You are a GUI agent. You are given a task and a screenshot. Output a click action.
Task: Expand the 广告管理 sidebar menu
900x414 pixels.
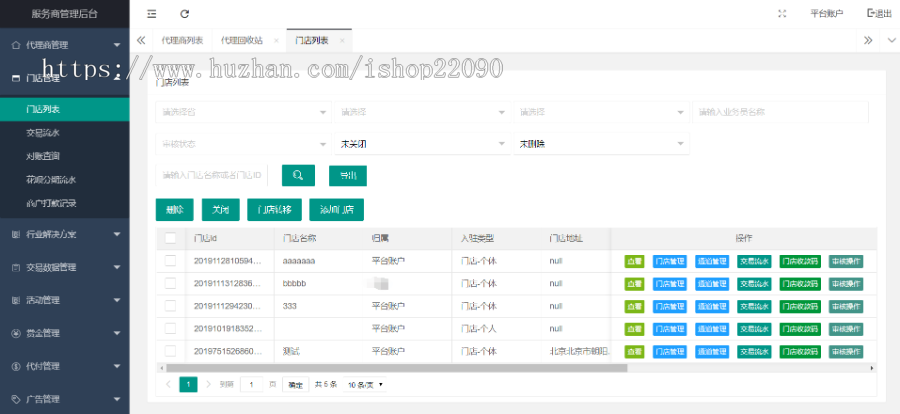pos(65,399)
